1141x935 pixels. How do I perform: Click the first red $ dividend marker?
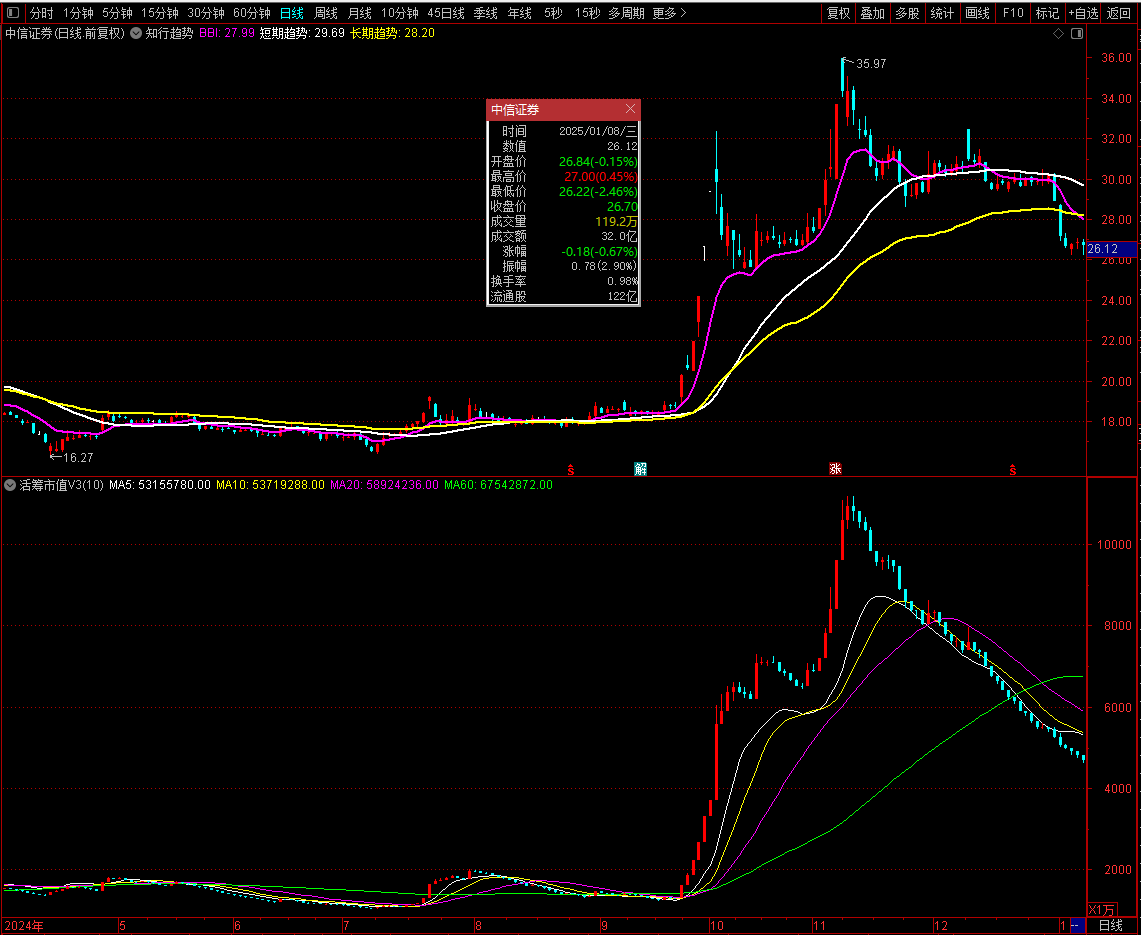(x=571, y=469)
